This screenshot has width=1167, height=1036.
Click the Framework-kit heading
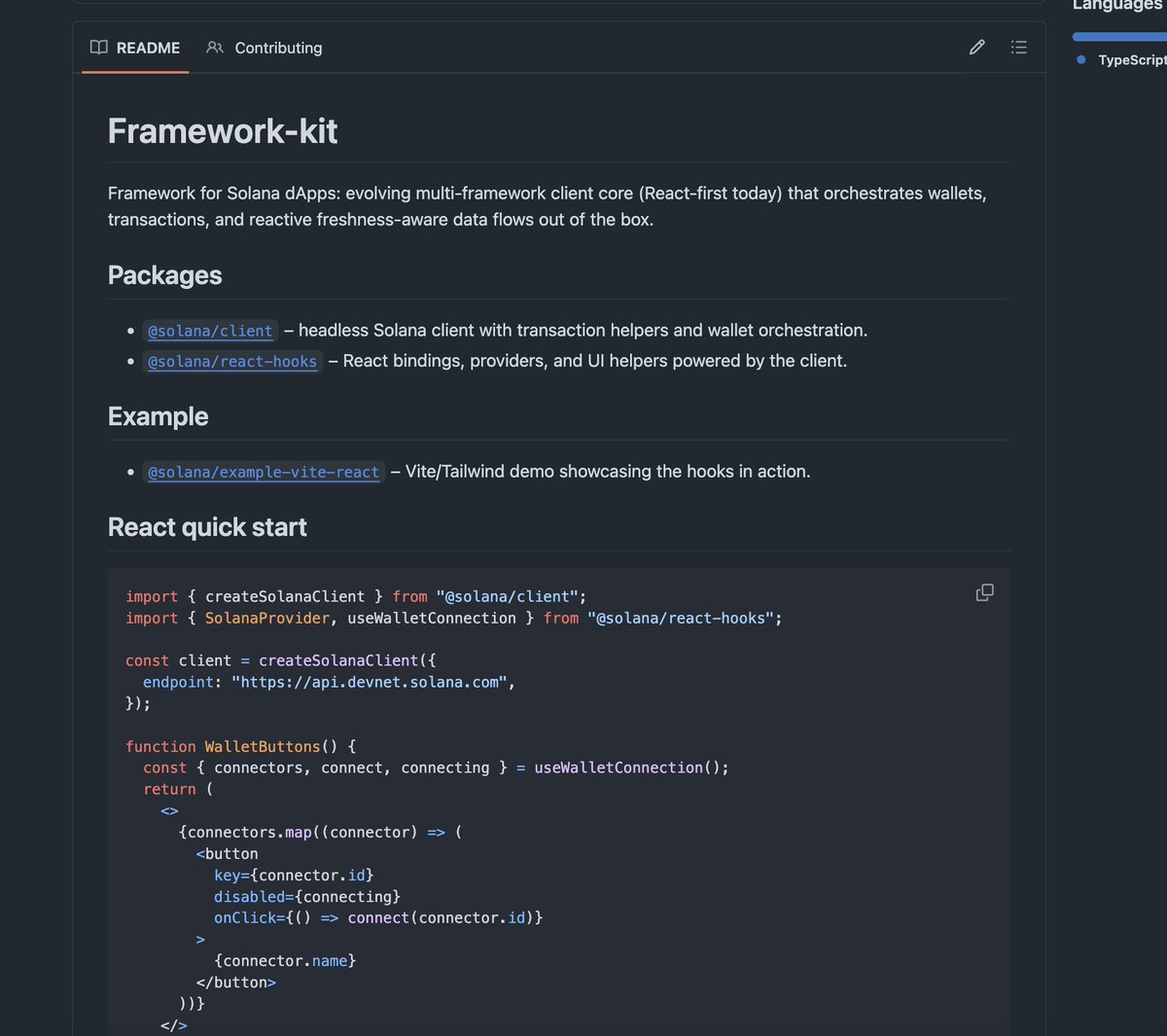(223, 131)
